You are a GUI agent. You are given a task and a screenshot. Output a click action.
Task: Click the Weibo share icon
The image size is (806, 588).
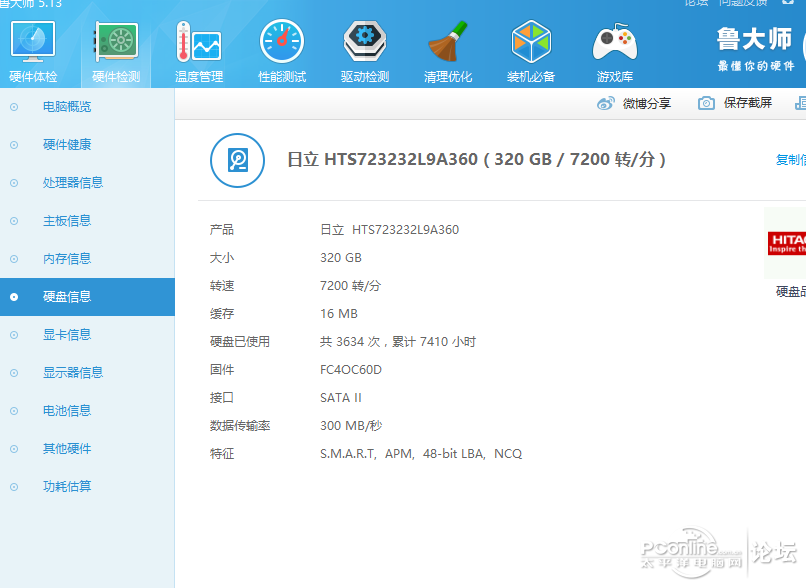606,103
